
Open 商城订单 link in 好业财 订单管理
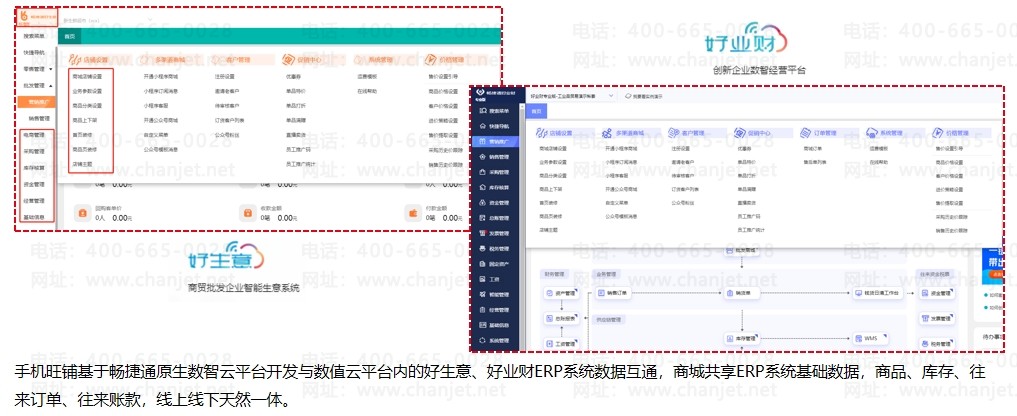pos(813,149)
